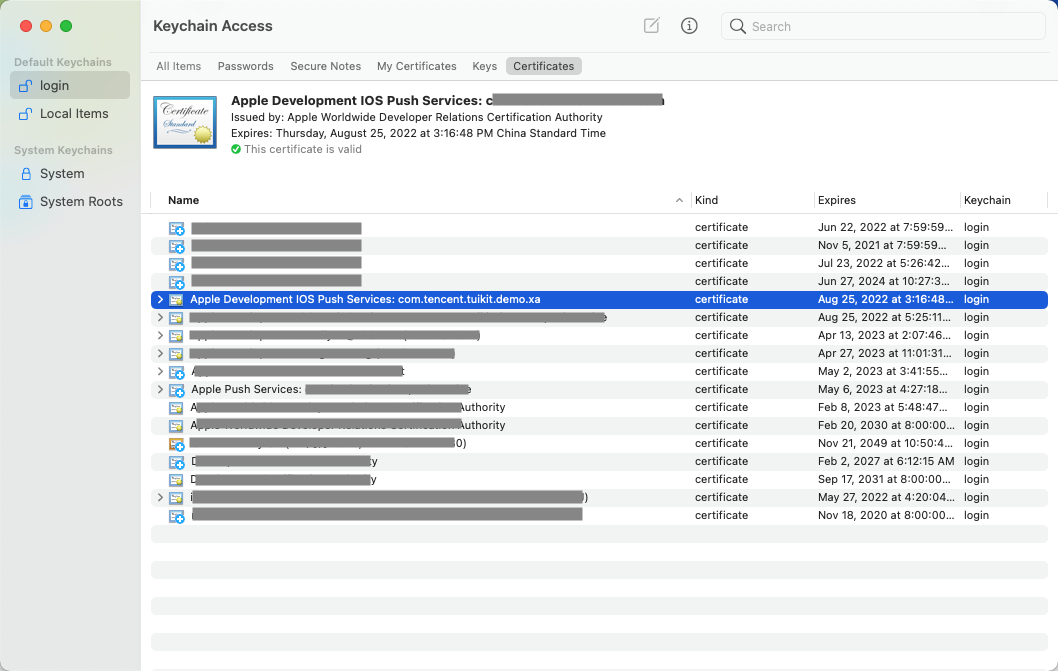The height and width of the screenshot is (671, 1058).
Task: Switch to My Certificates tab
Action: (x=417, y=66)
